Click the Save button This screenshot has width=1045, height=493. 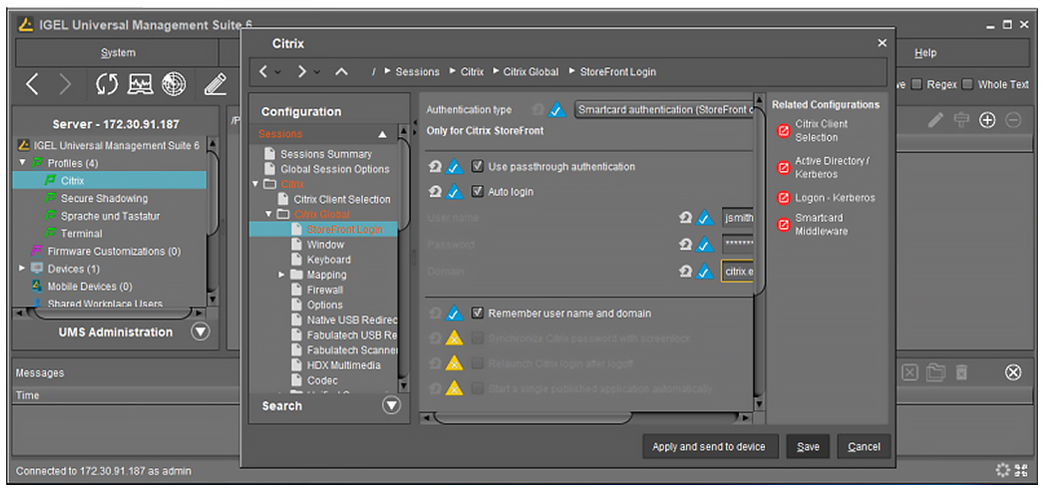pyautogui.click(x=808, y=446)
